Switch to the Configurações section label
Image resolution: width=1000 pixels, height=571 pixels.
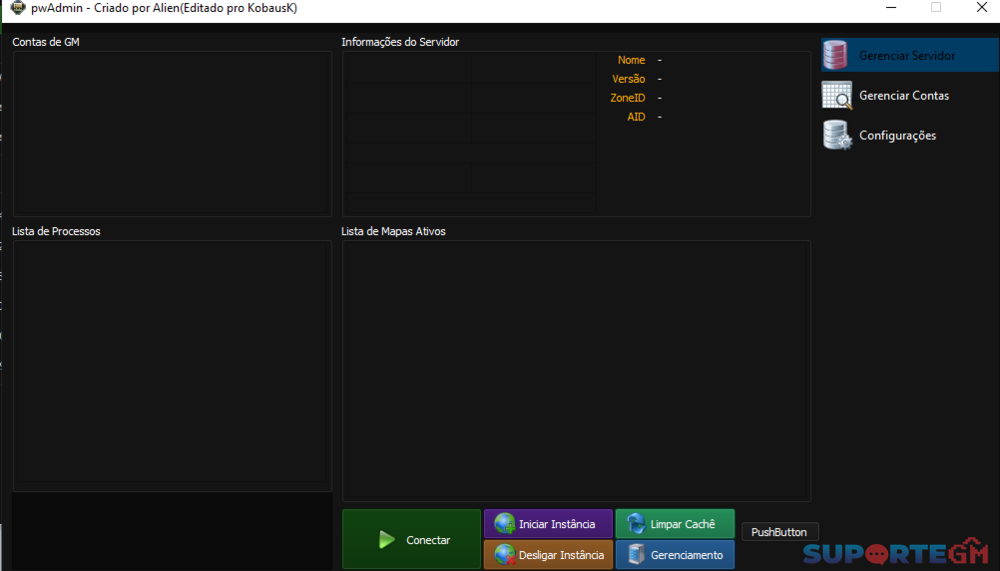pos(897,135)
